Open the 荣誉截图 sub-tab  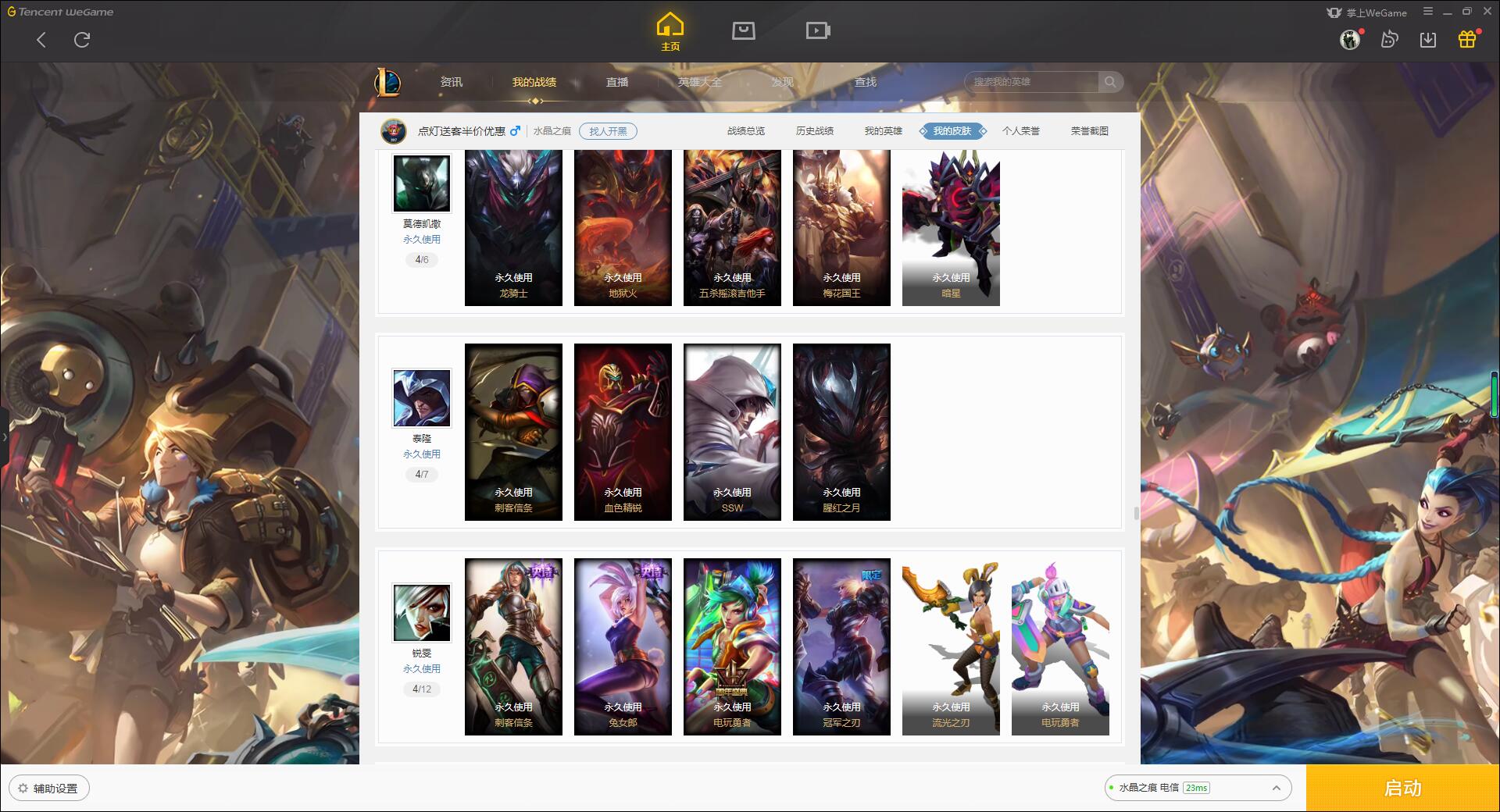[1090, 131]
